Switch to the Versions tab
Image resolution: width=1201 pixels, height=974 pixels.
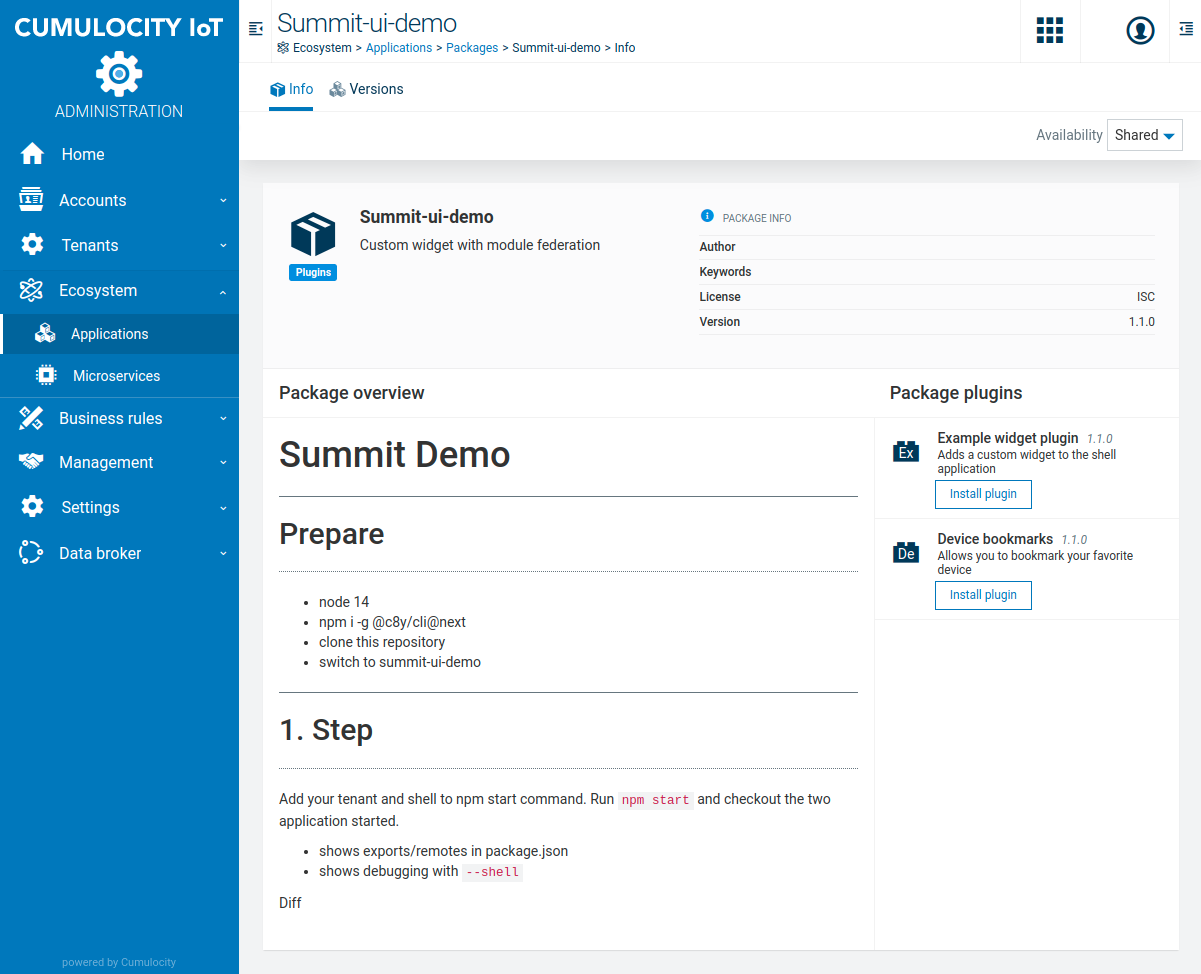366,89
